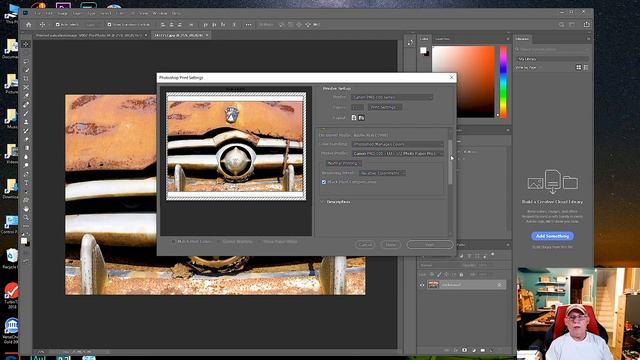This screenshot has width=640, height=360.
Task: Select the Pen tool
Action: coord(26,174)
